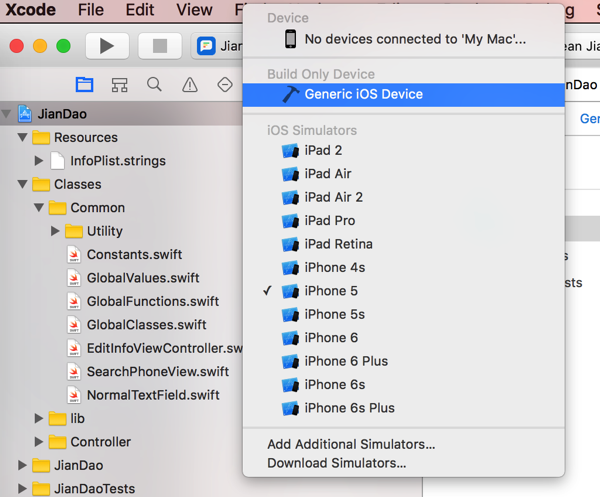Image resolution: width=600 pixels, height=497 pixels.
Task: Open the Edit menu
Action: pos(140,10)
